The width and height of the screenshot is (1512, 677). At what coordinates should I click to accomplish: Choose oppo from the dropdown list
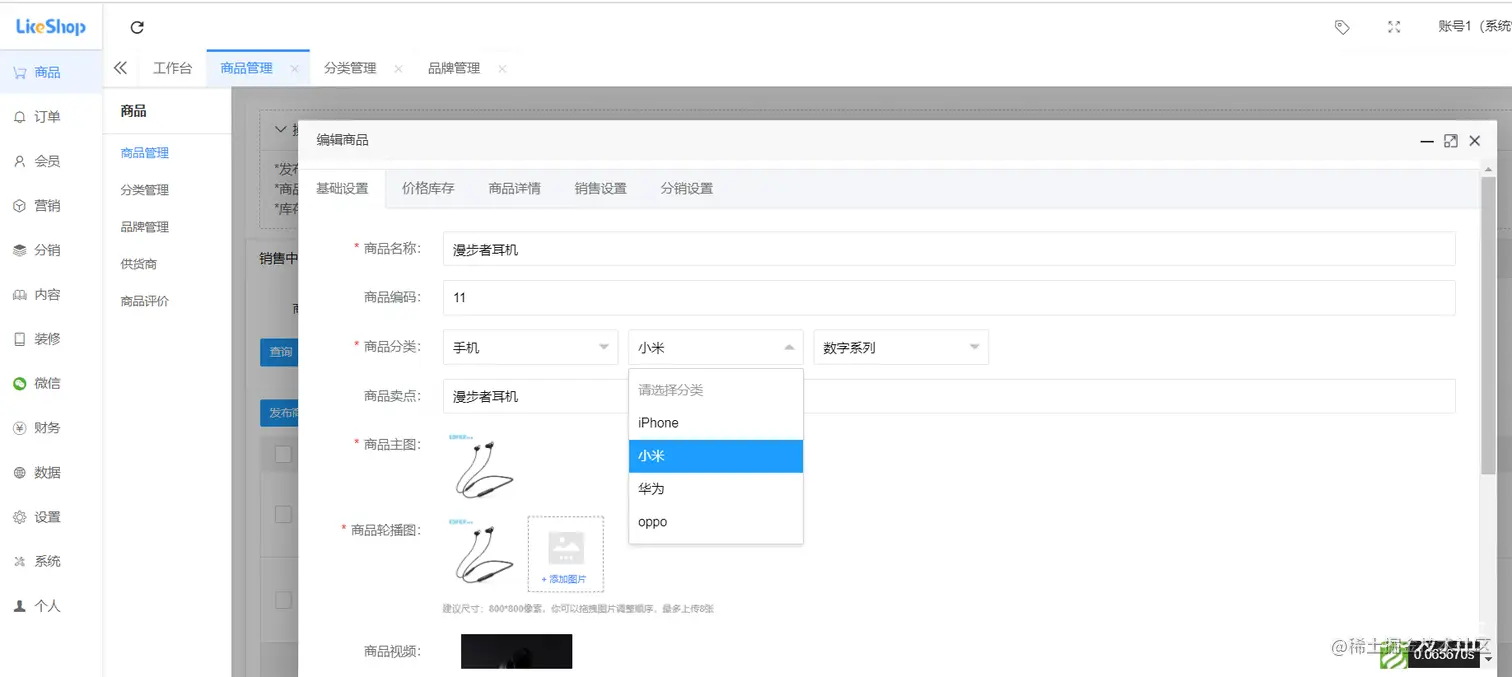coord(716,522)
